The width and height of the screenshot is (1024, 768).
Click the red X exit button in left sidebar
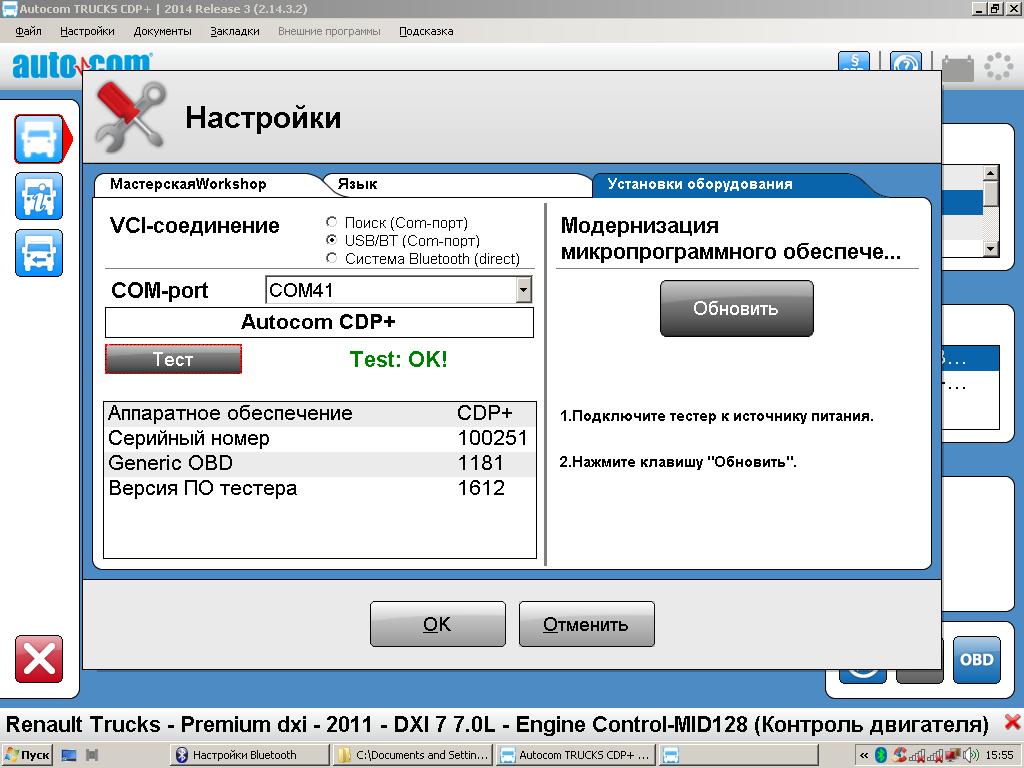(39, 659)
